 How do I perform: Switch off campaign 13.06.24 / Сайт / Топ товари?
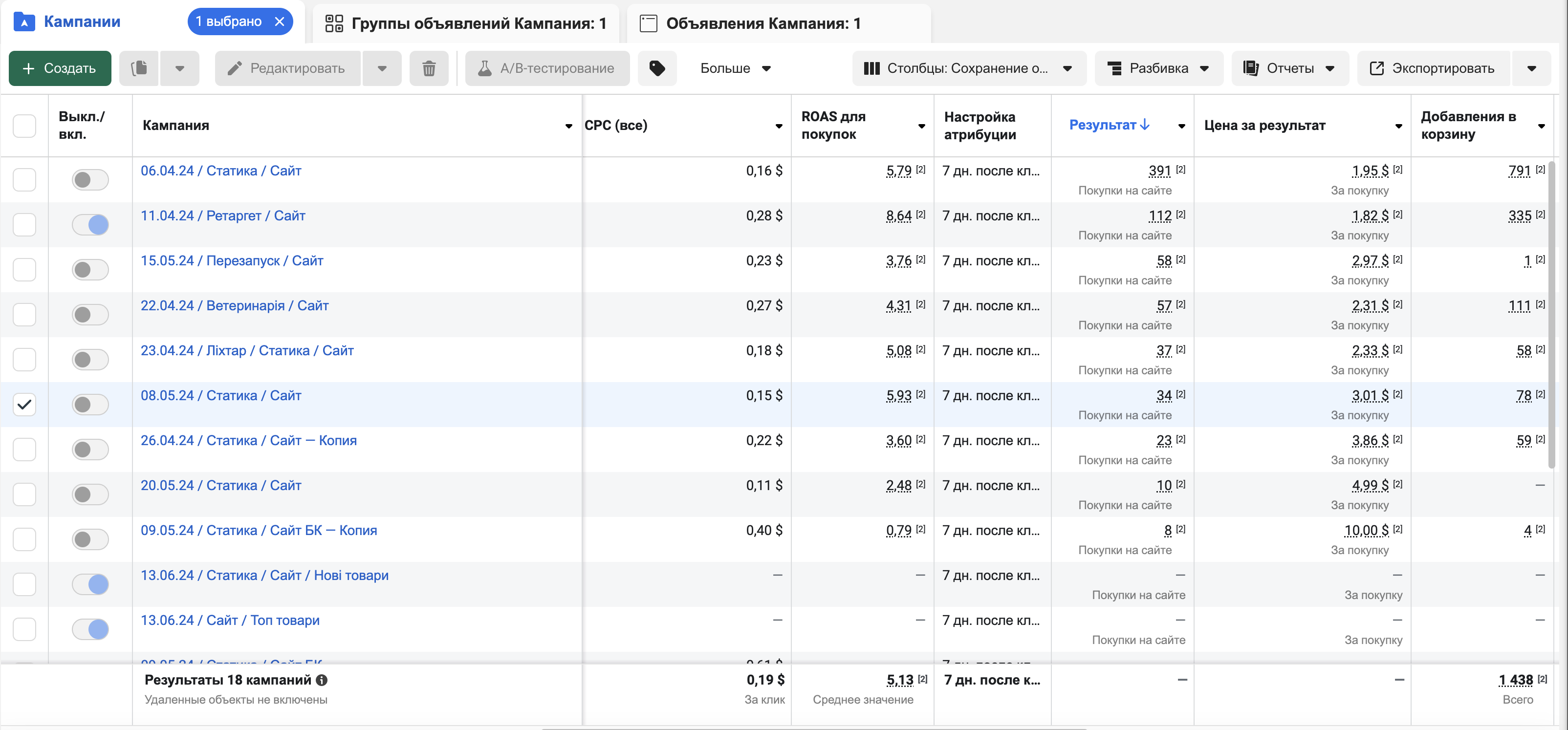tap(90, 629)
